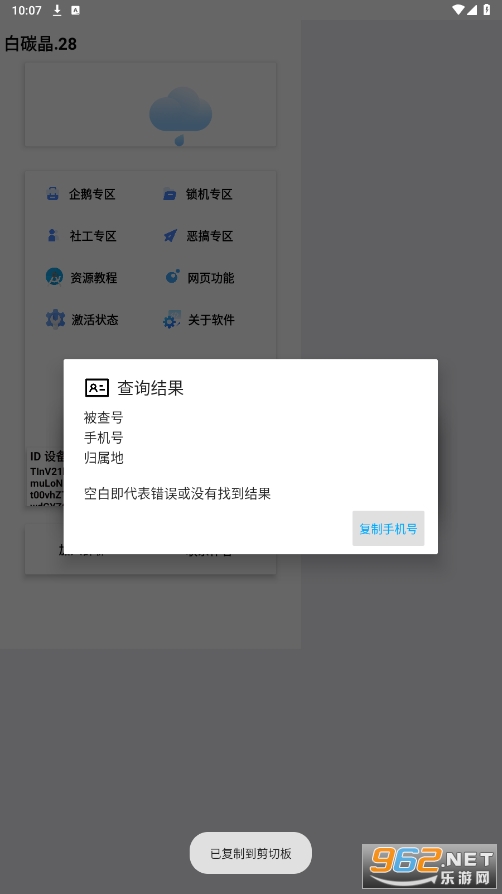The height and width of the screenshot is (894, 502).
Task: Open the 激活状态 gear icon
Action: click(x=55, y=319)
